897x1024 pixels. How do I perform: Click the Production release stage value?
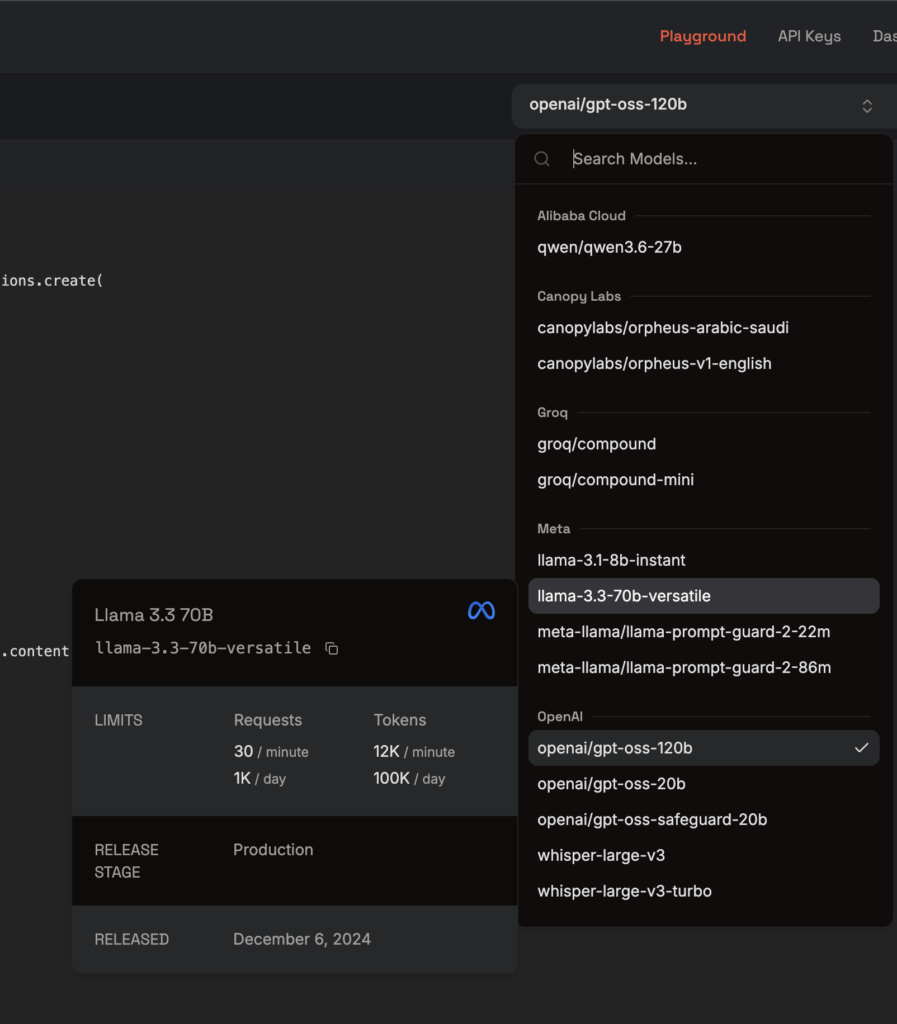[x=273, y=850]
